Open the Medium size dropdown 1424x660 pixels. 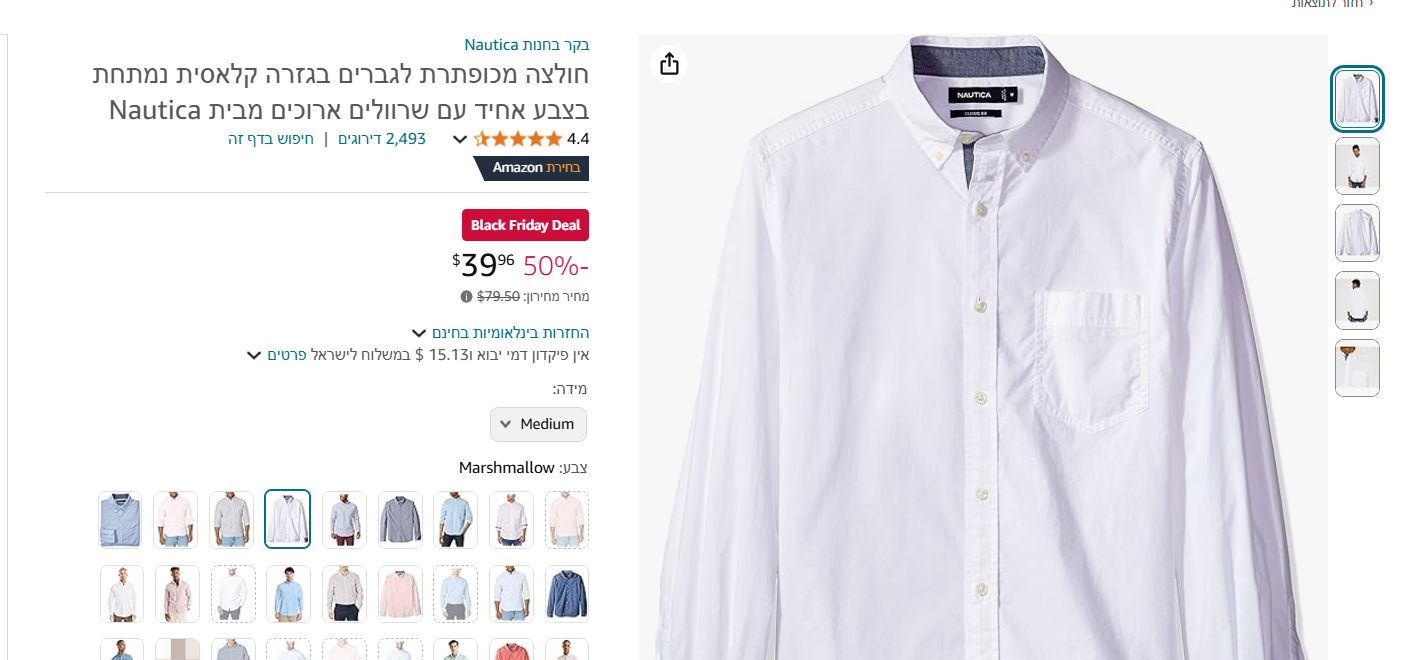(538, 424)
